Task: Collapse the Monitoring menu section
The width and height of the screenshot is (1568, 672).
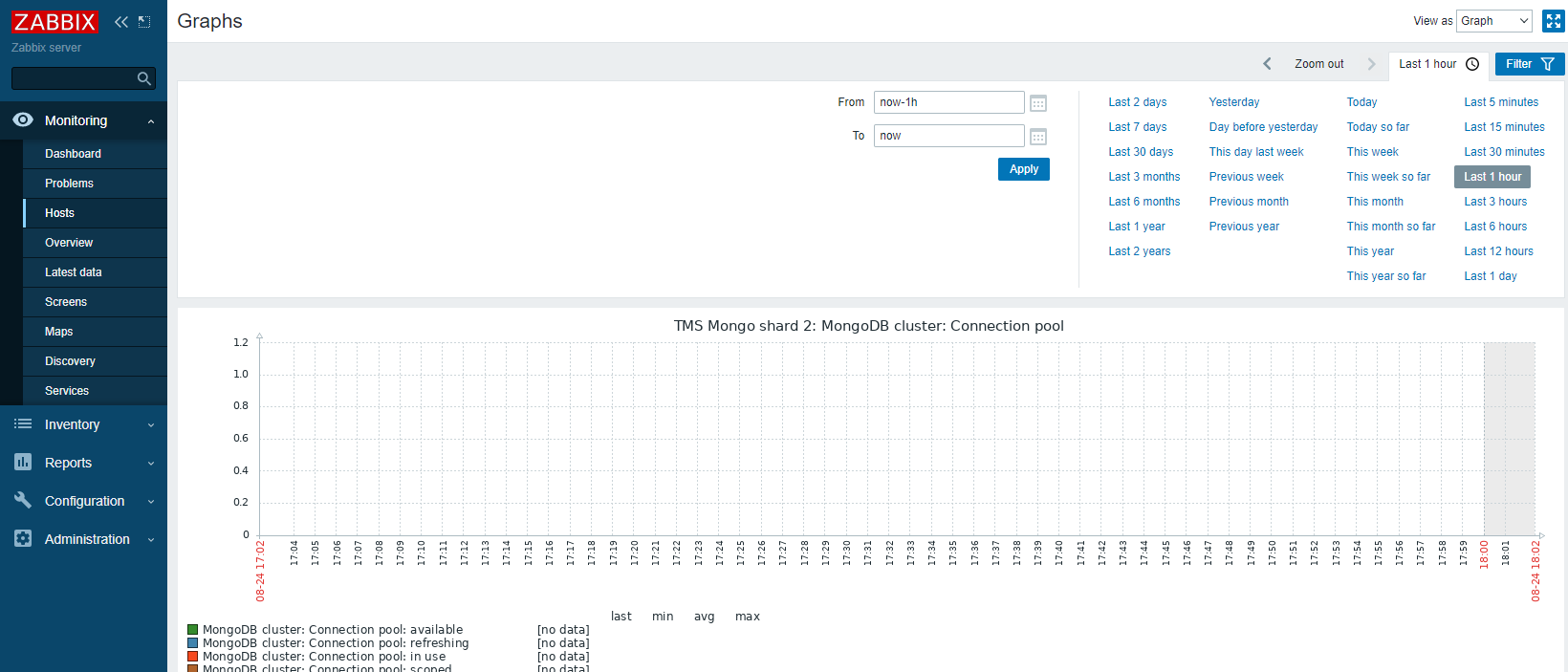Action: (83, 120)
